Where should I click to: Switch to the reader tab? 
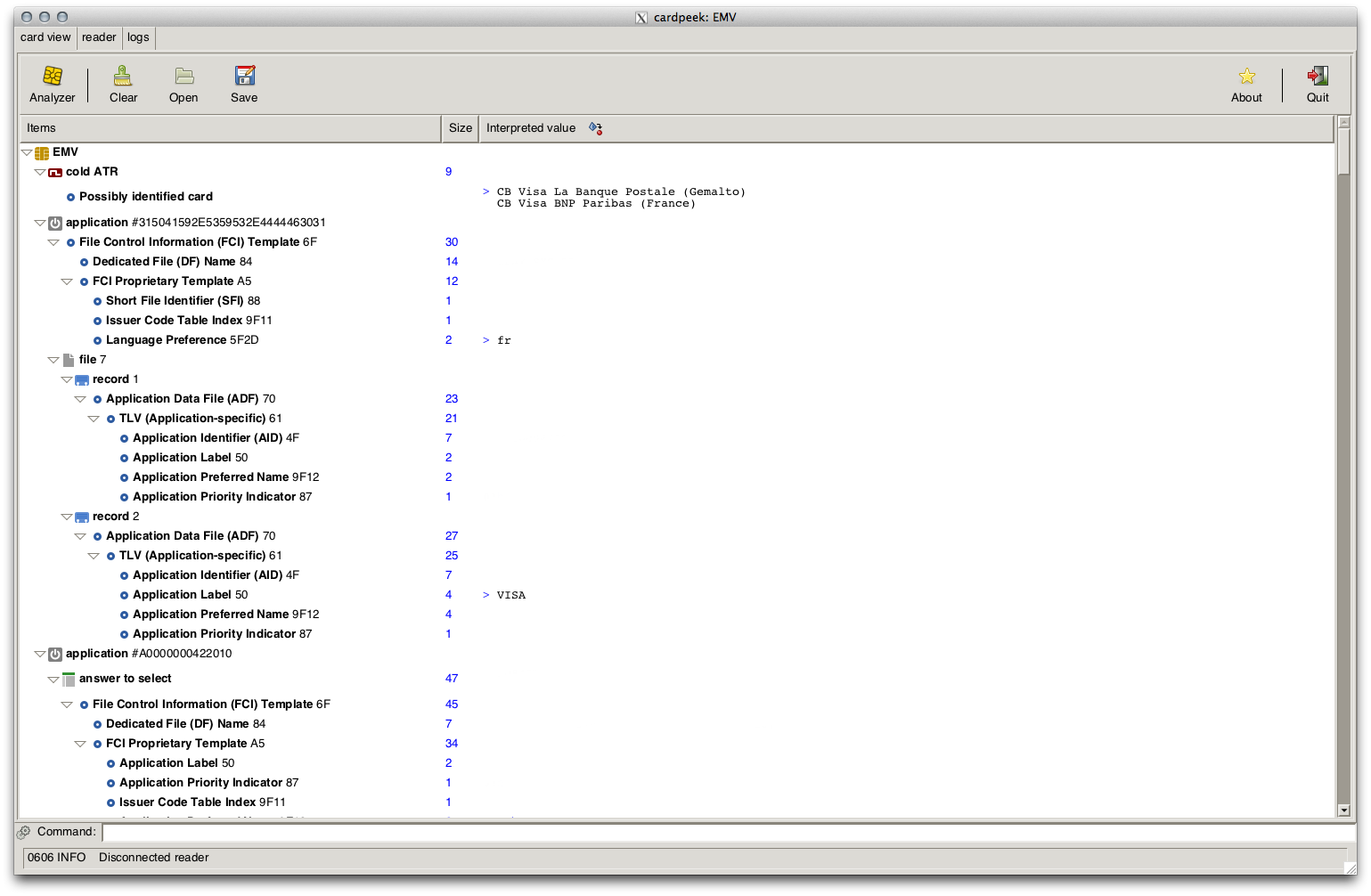tap(99, 37)
